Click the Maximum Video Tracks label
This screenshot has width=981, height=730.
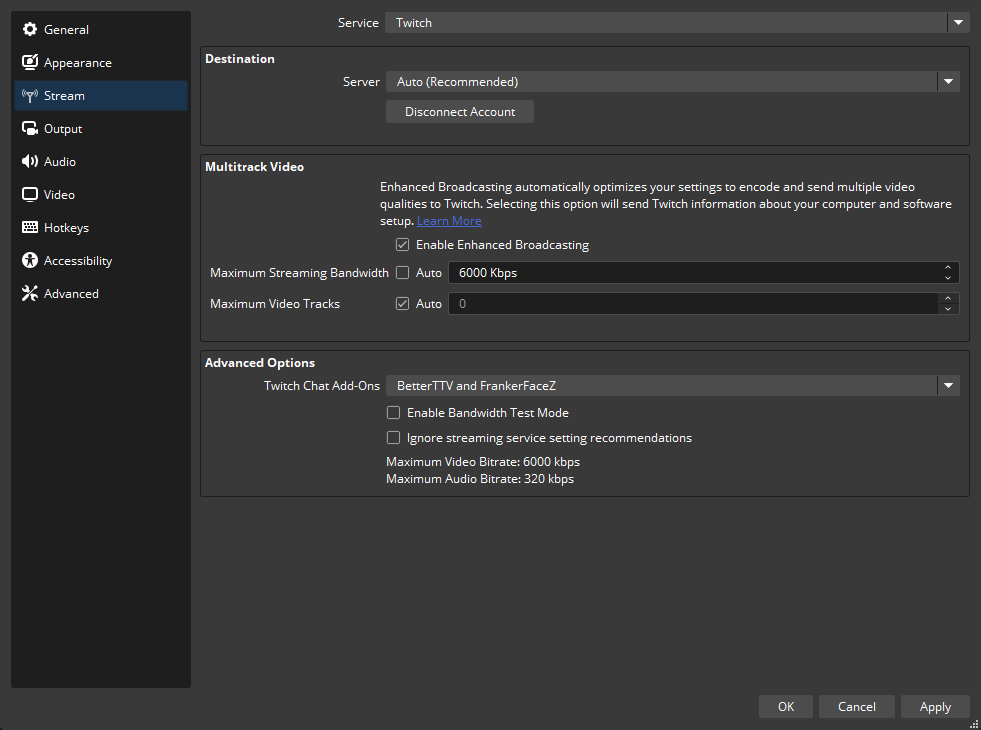(275, 303)
